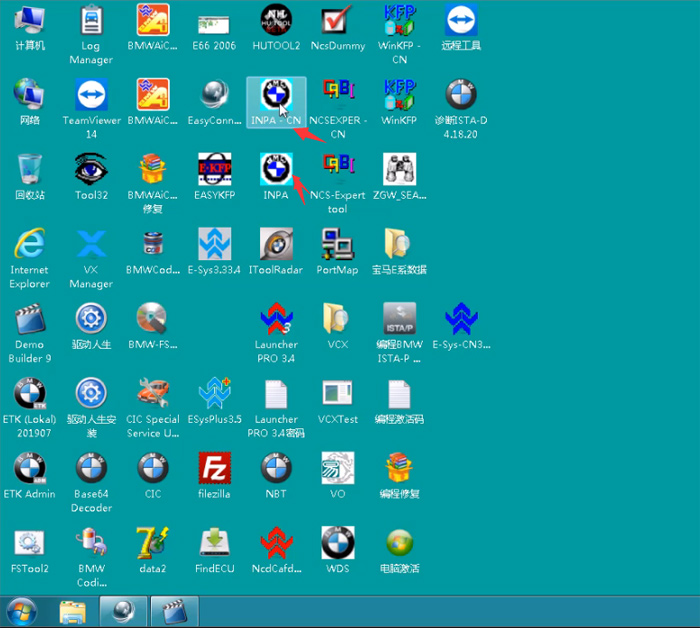Select the VX Manager shortcut
The image size is (700, 628).
(91, 259)
